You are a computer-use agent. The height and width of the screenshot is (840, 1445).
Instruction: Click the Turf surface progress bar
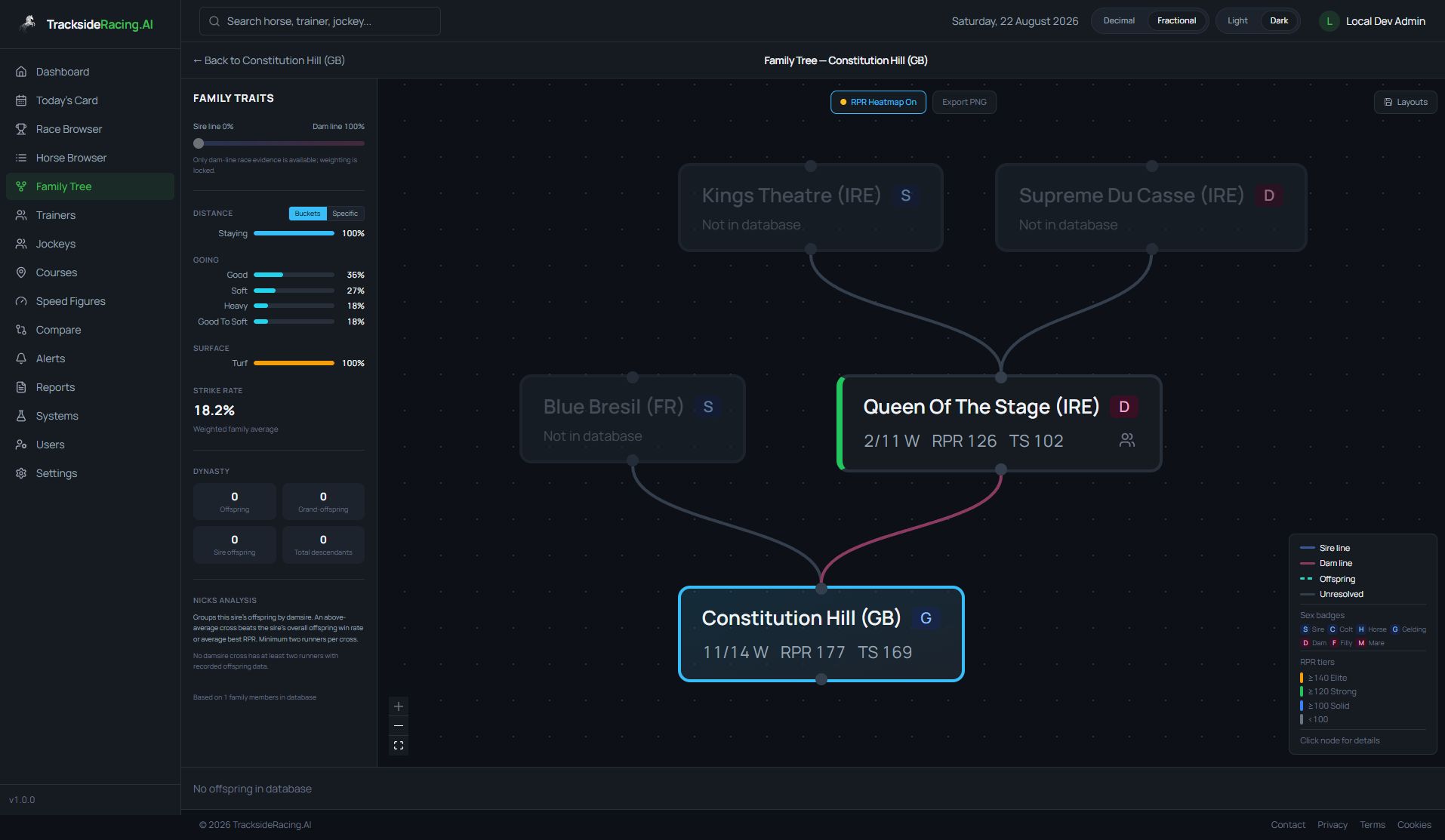(x=294, y=363)
